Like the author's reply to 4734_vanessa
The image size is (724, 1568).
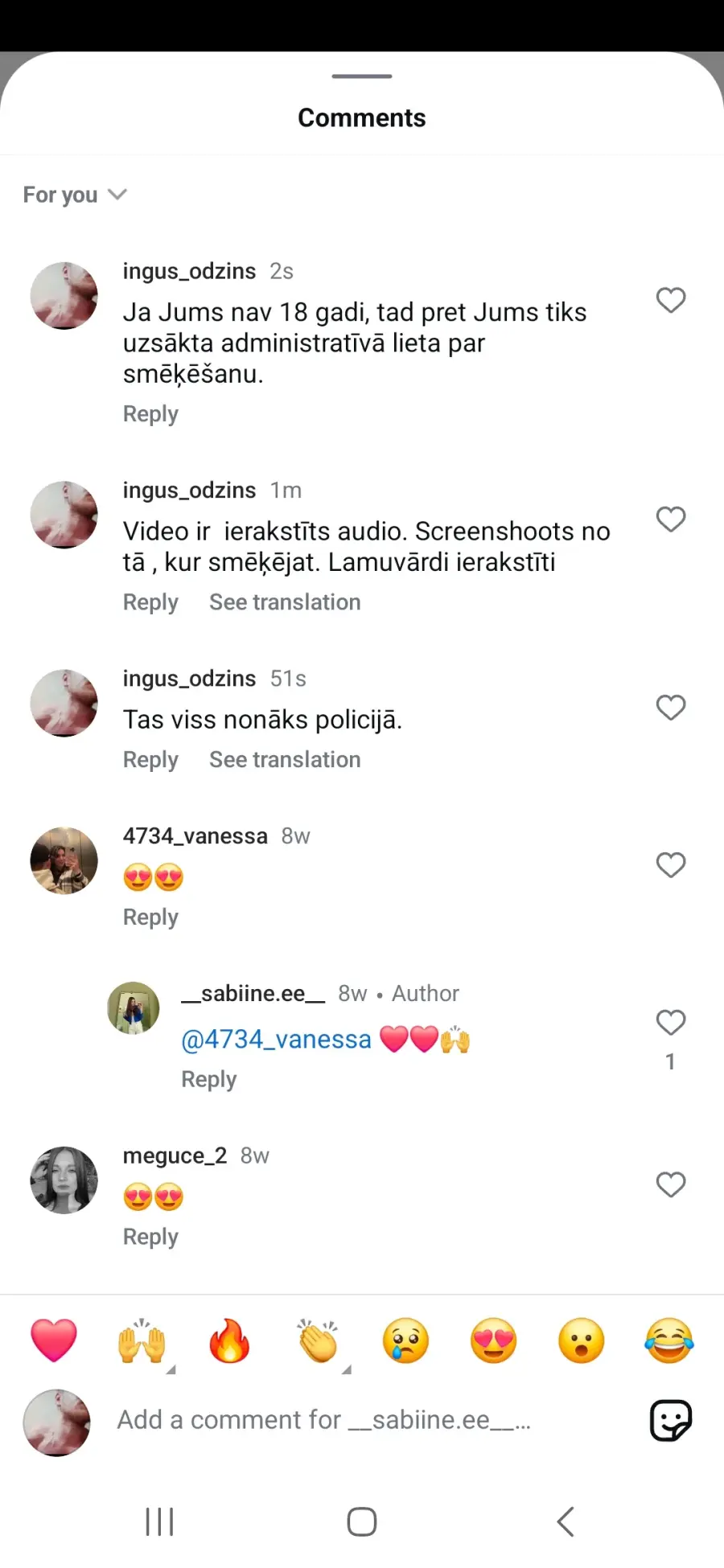670,1022
